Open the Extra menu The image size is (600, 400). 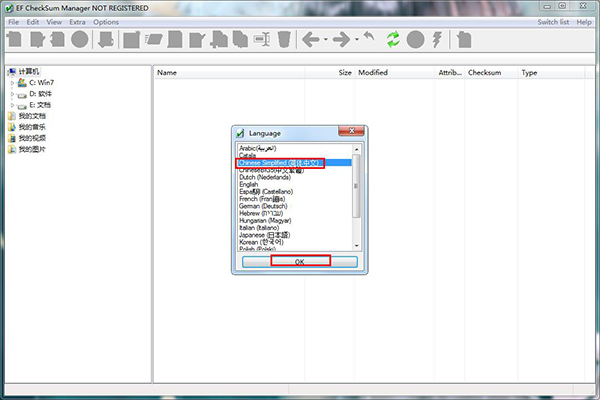77,21
